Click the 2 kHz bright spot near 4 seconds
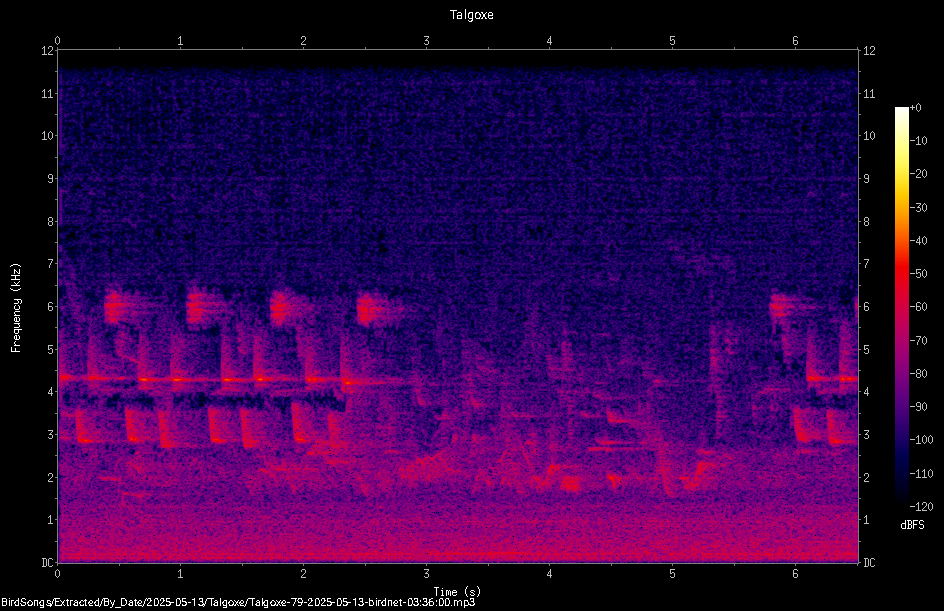The image size is (944, 611). coord(570,483)
